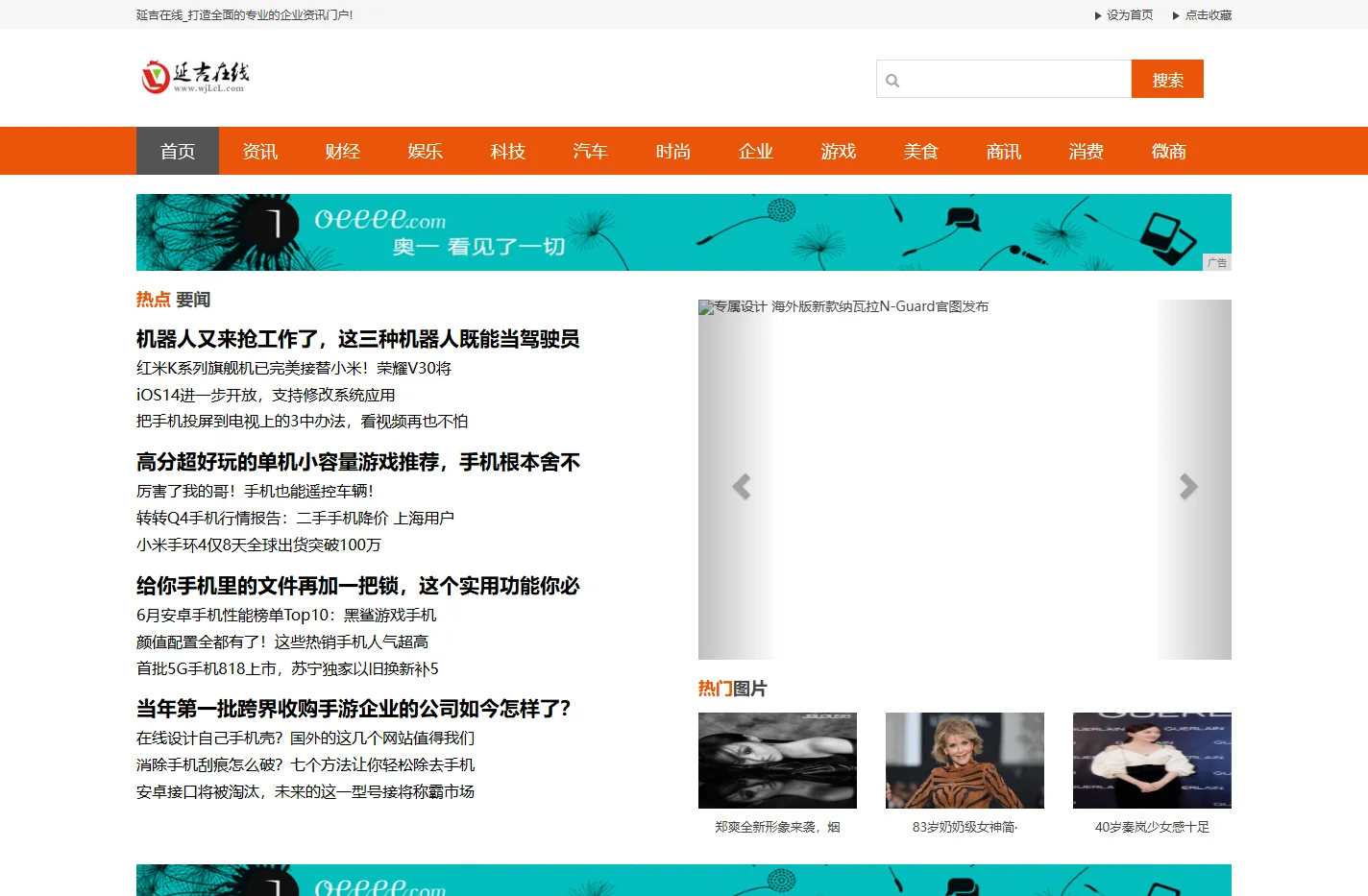Image resolution: width=1368 pixels, height=896 pixels.
Task: Open the 商讯 navigation tab
Action: pos(1004,151)
